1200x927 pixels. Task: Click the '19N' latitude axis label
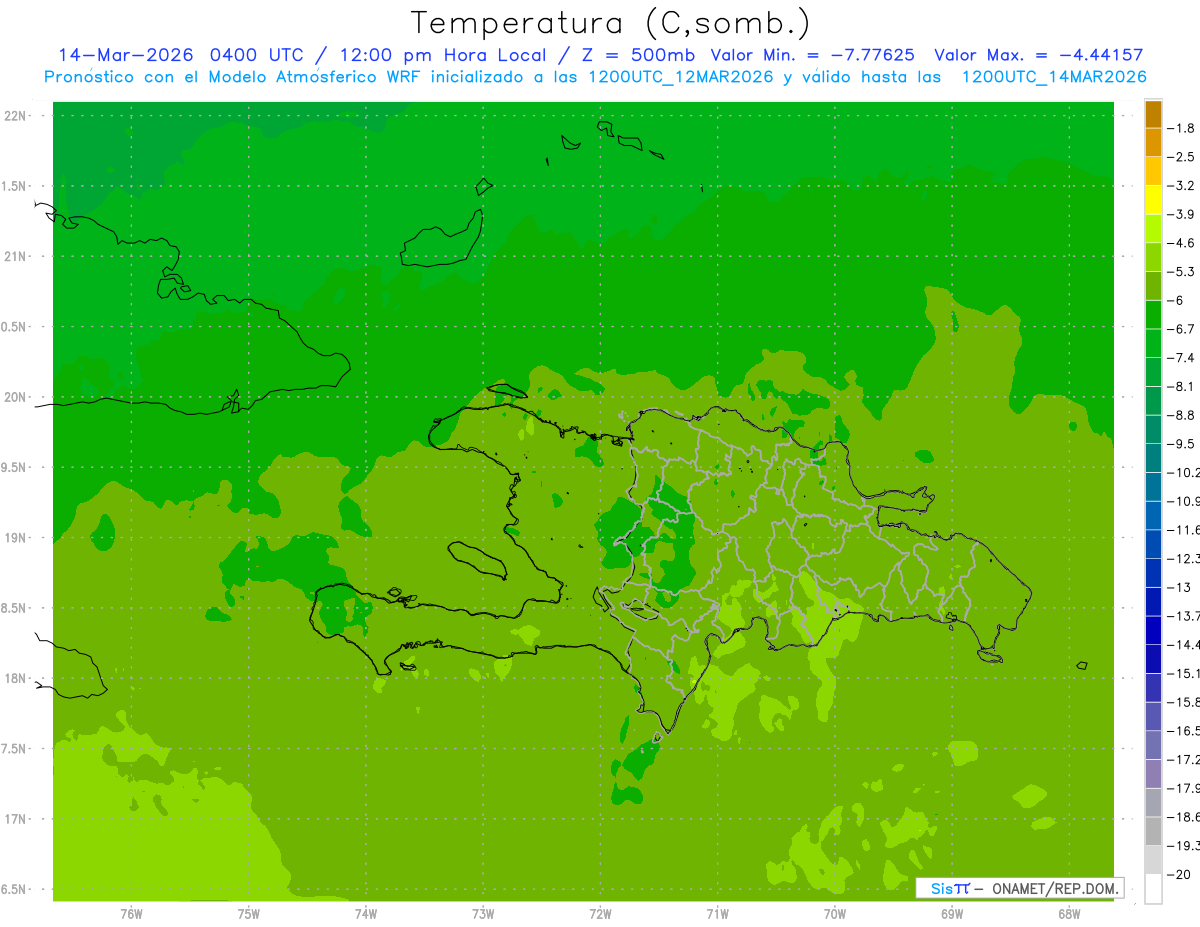(x=15, y=538)
